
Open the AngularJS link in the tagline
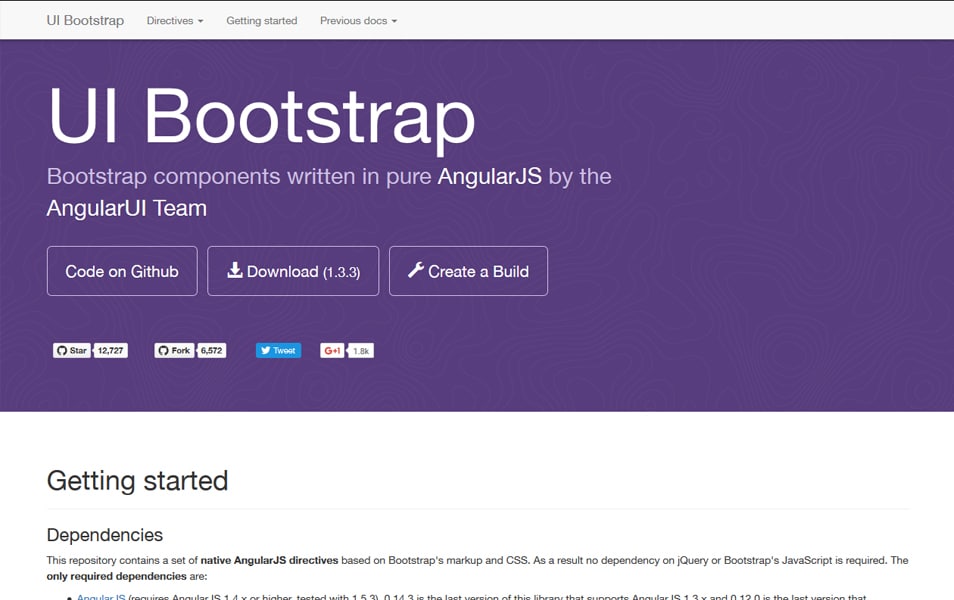pos(490,176)
